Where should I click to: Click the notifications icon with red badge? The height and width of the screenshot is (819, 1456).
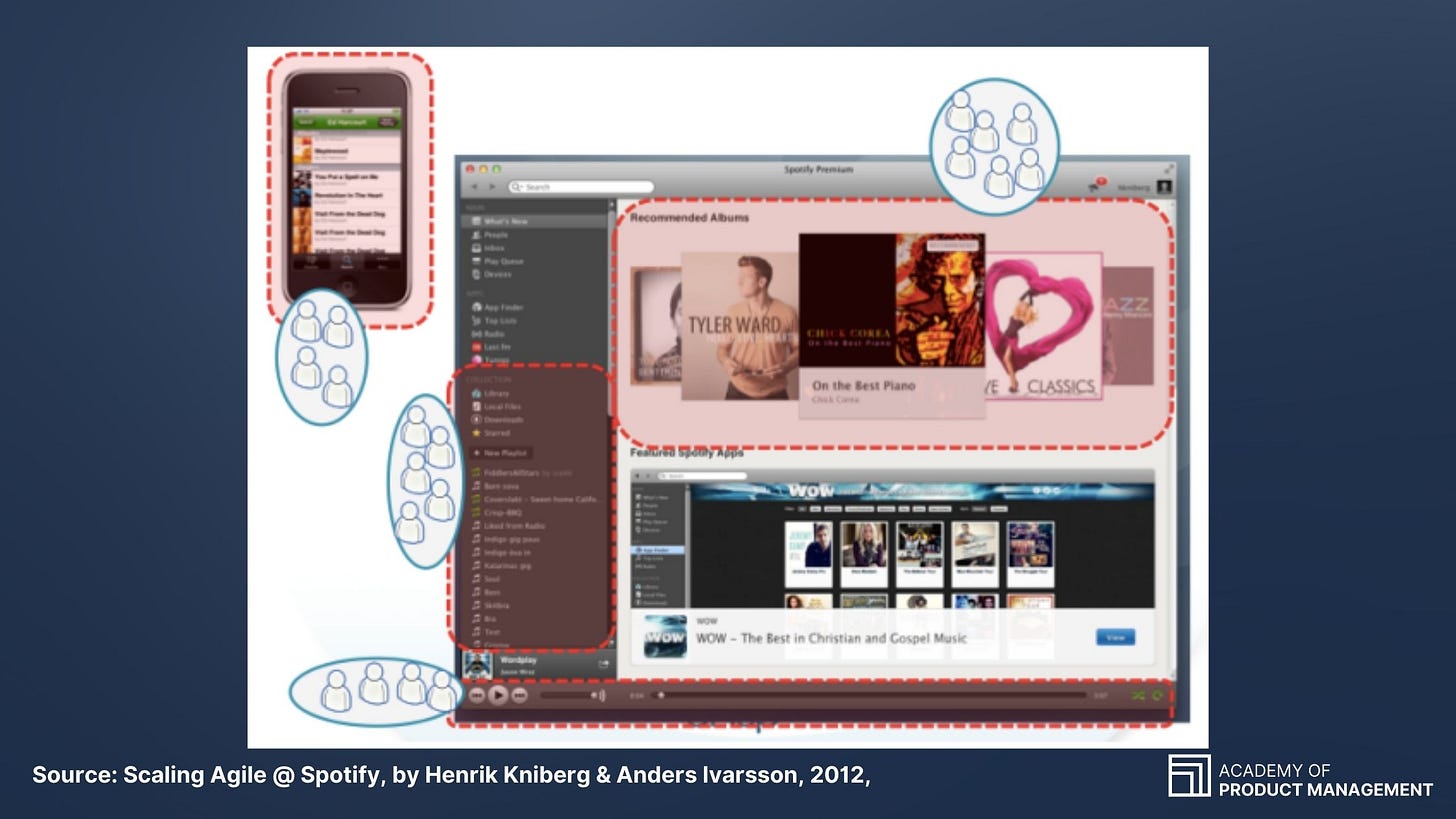[x=1096, y=186]
